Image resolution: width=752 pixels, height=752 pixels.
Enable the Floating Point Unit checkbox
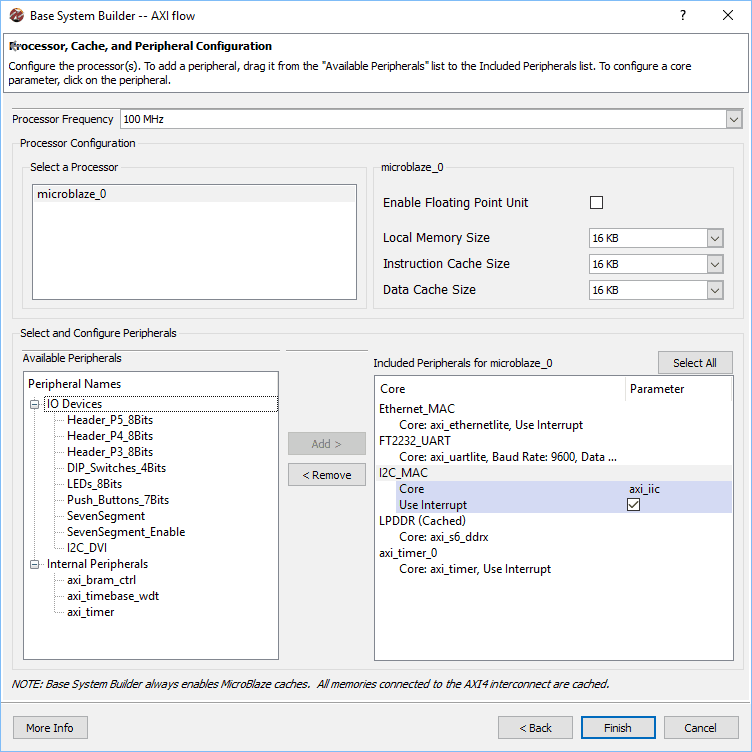coord(597,203)
